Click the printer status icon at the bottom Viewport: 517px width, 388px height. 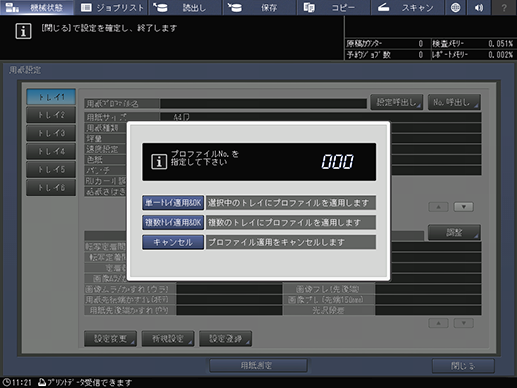(42, 382)
